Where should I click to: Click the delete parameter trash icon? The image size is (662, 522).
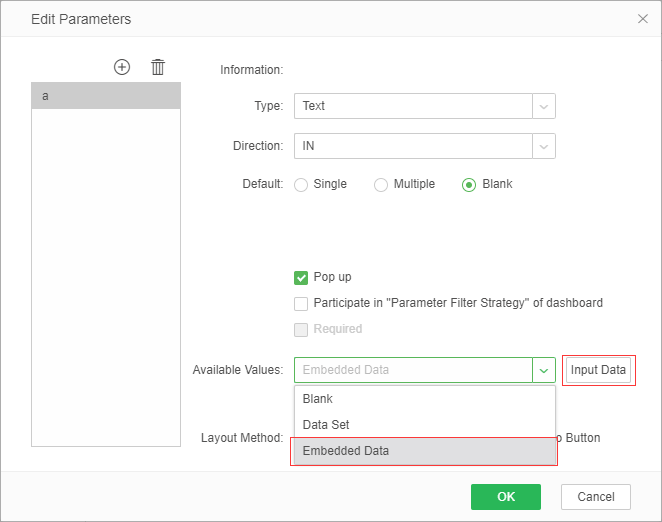[x=158, y=67]
